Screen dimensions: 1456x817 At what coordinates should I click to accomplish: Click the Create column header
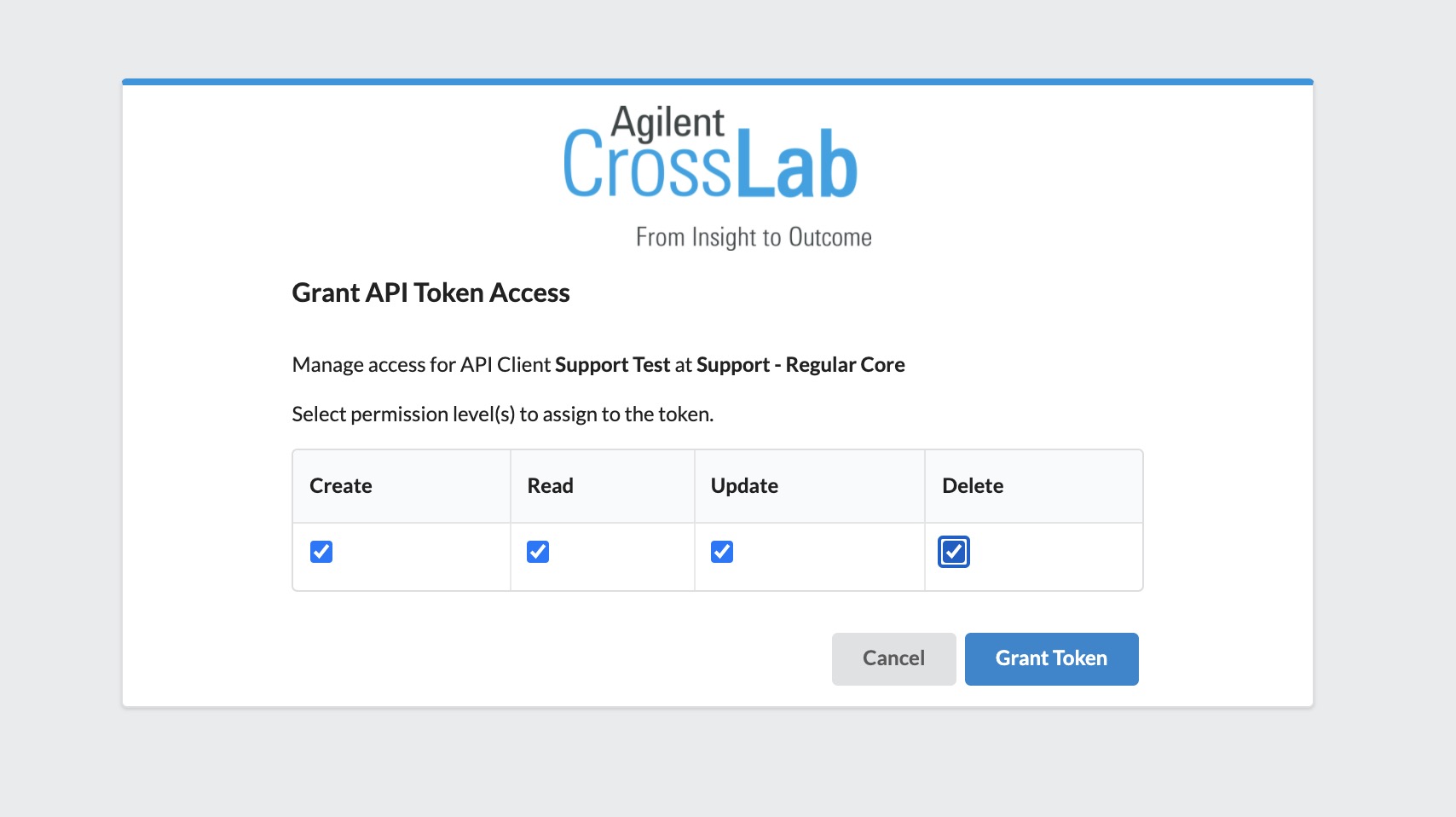point(341,486)
